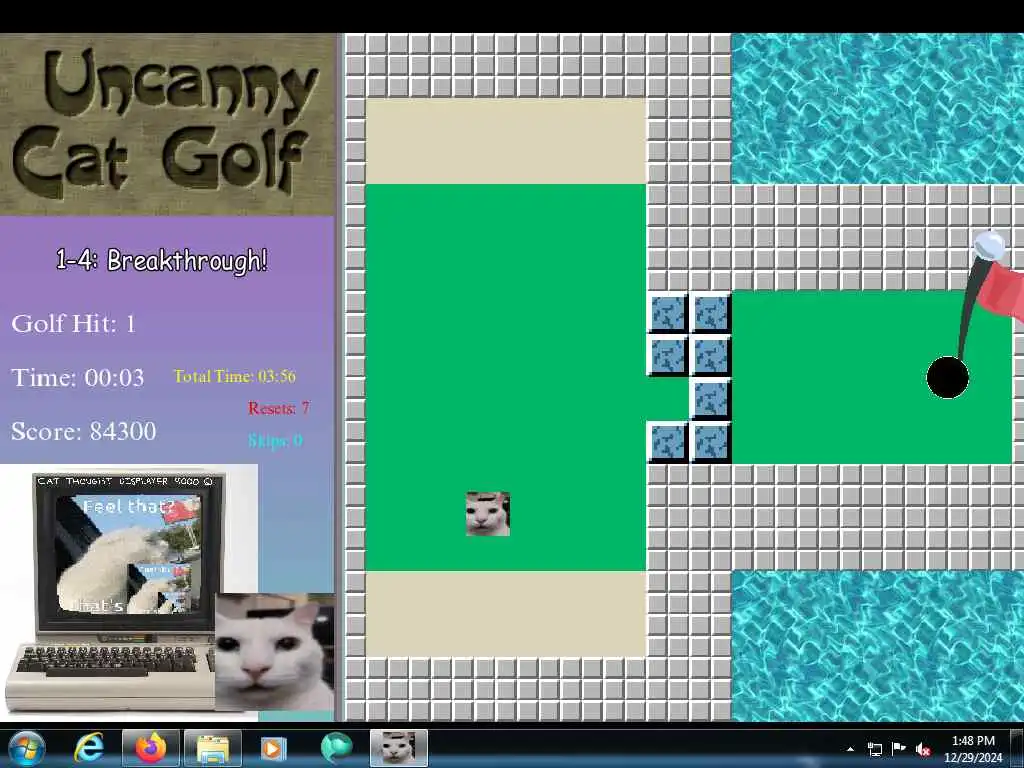The width and height of the screenshot is (1024, 768).
Task: Click the upper-right water hazard
Action: pyautogui.click(x=877, y=109)
